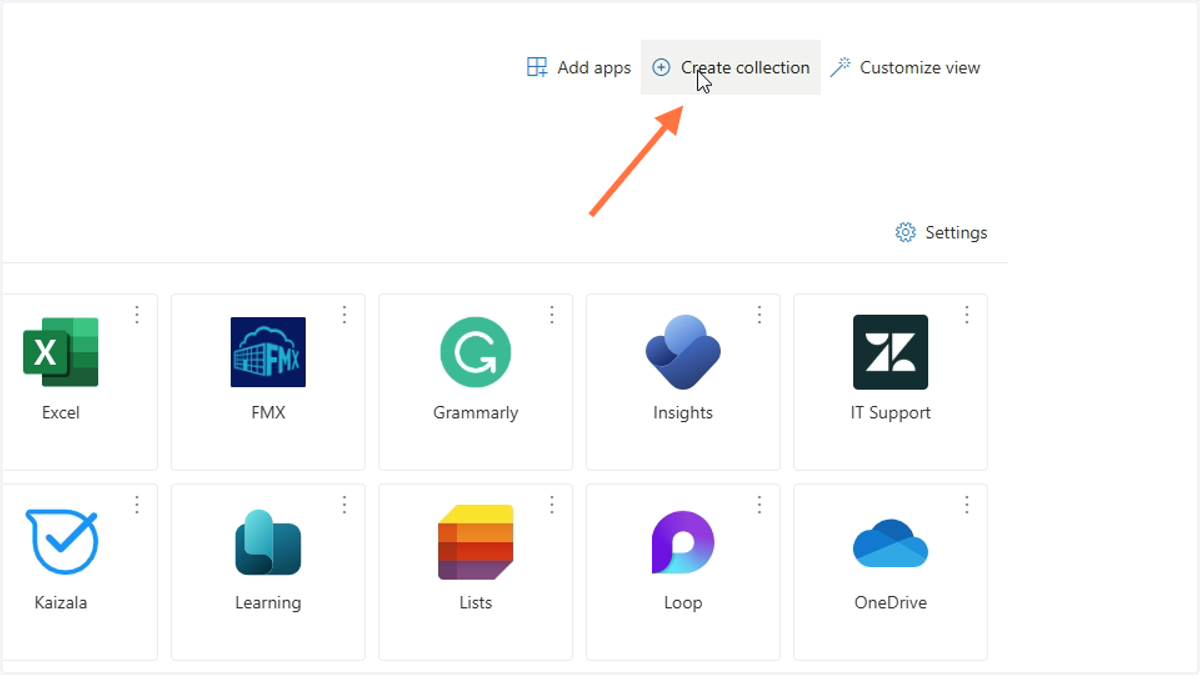Launch the Kaizala app icon
The image size is (1200, 675).
[x=61, y=542]
